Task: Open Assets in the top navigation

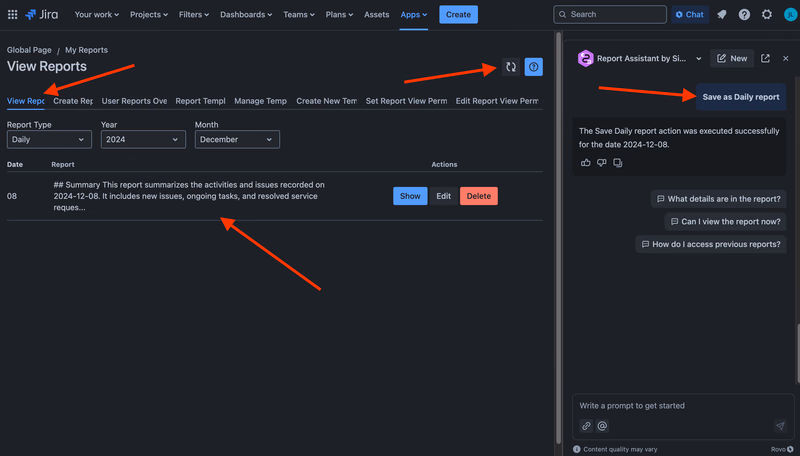Action: tap(377, 15)
